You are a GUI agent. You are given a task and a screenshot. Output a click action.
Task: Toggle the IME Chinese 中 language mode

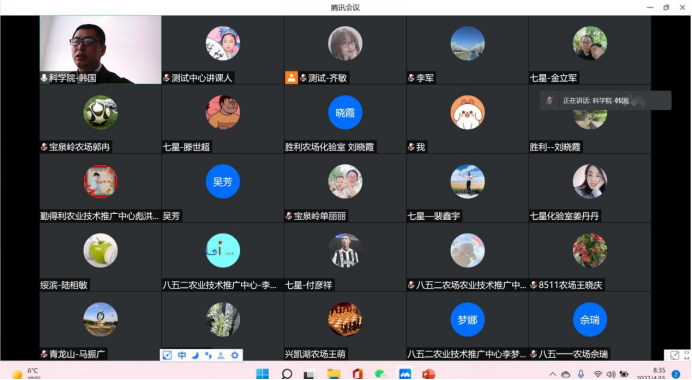click(182, 355)
